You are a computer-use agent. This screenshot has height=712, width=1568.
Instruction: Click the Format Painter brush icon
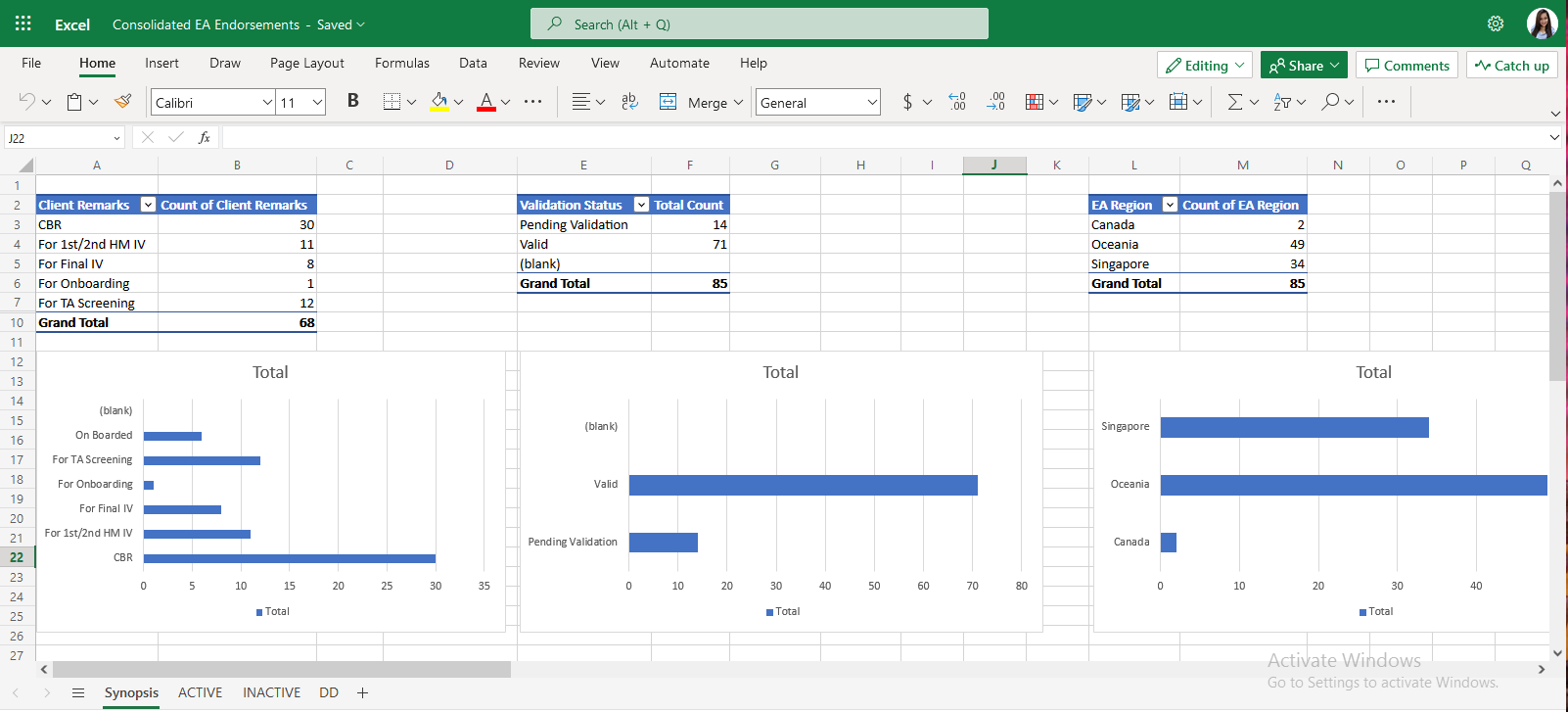pos(123,102)
